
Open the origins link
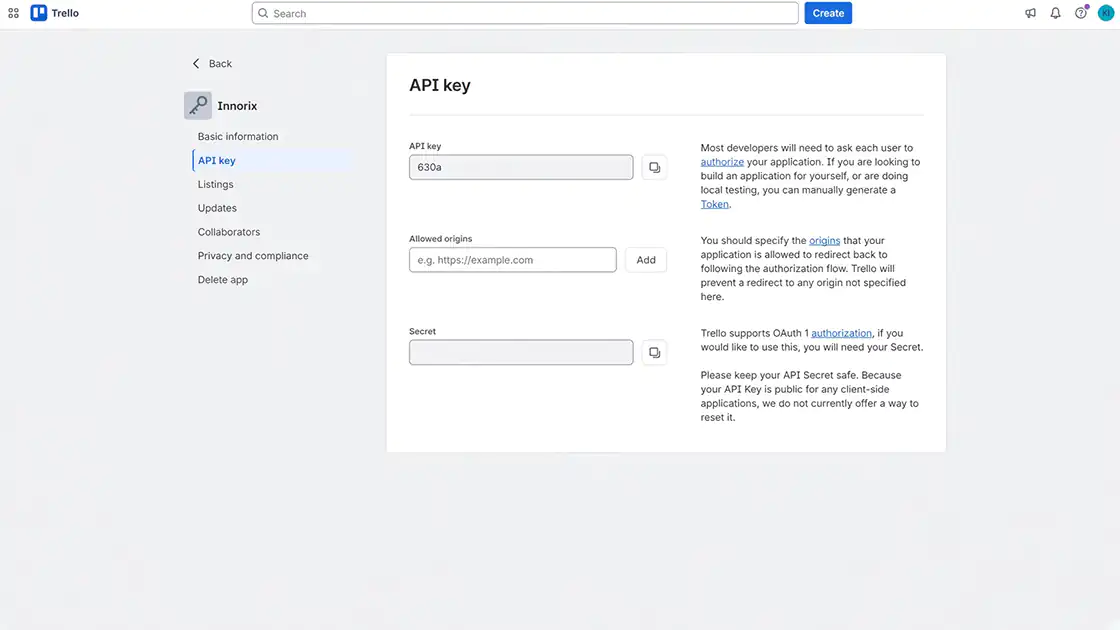[824, 241]
